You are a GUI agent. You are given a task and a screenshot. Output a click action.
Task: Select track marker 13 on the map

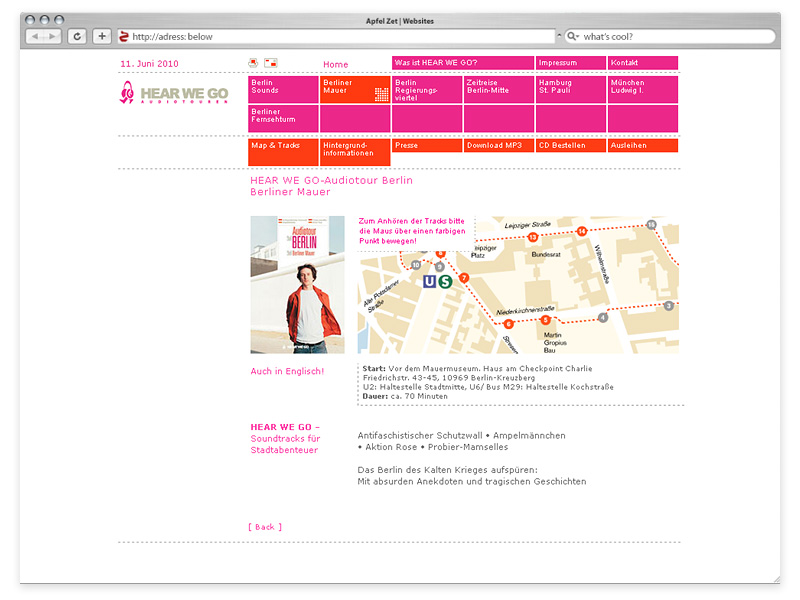coord(533,237)
